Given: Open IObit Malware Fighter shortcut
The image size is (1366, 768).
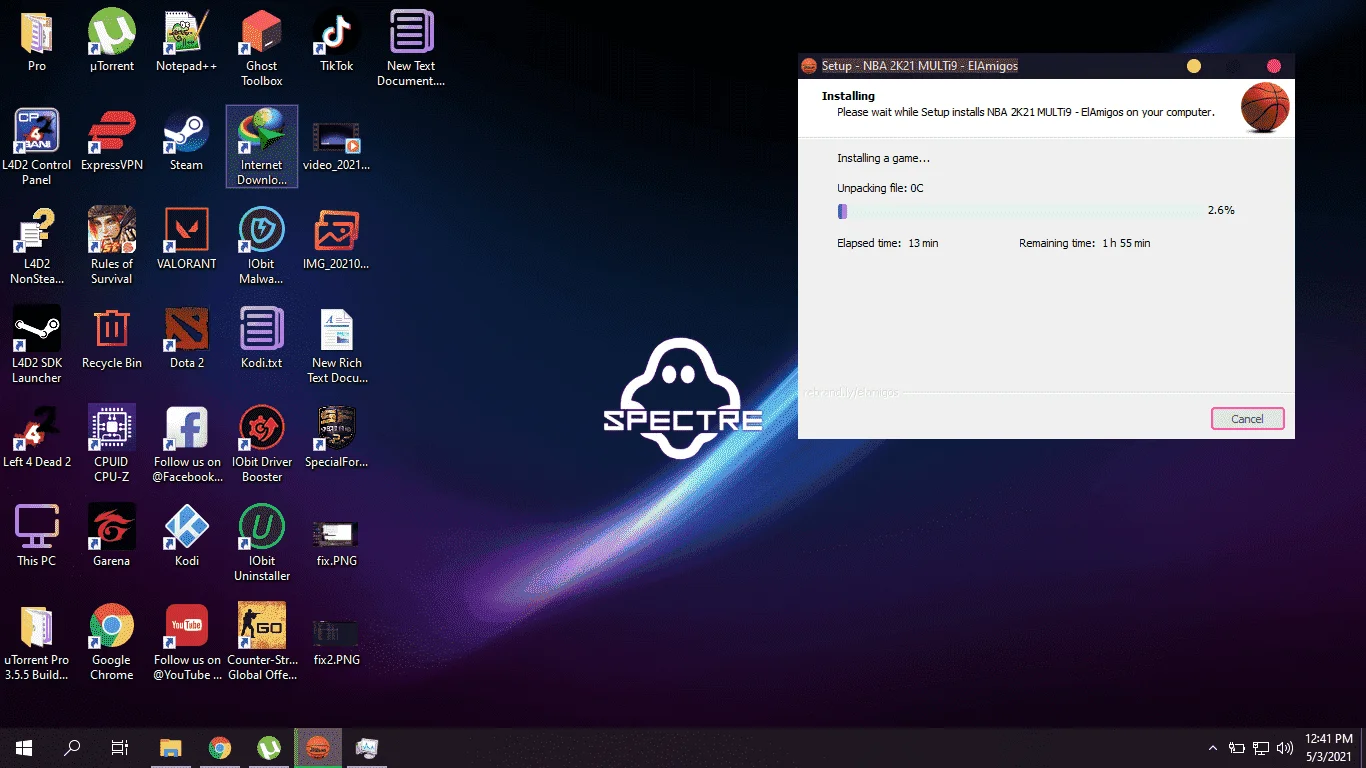Looking at the screenshot, I should click(x=262, y=245).
